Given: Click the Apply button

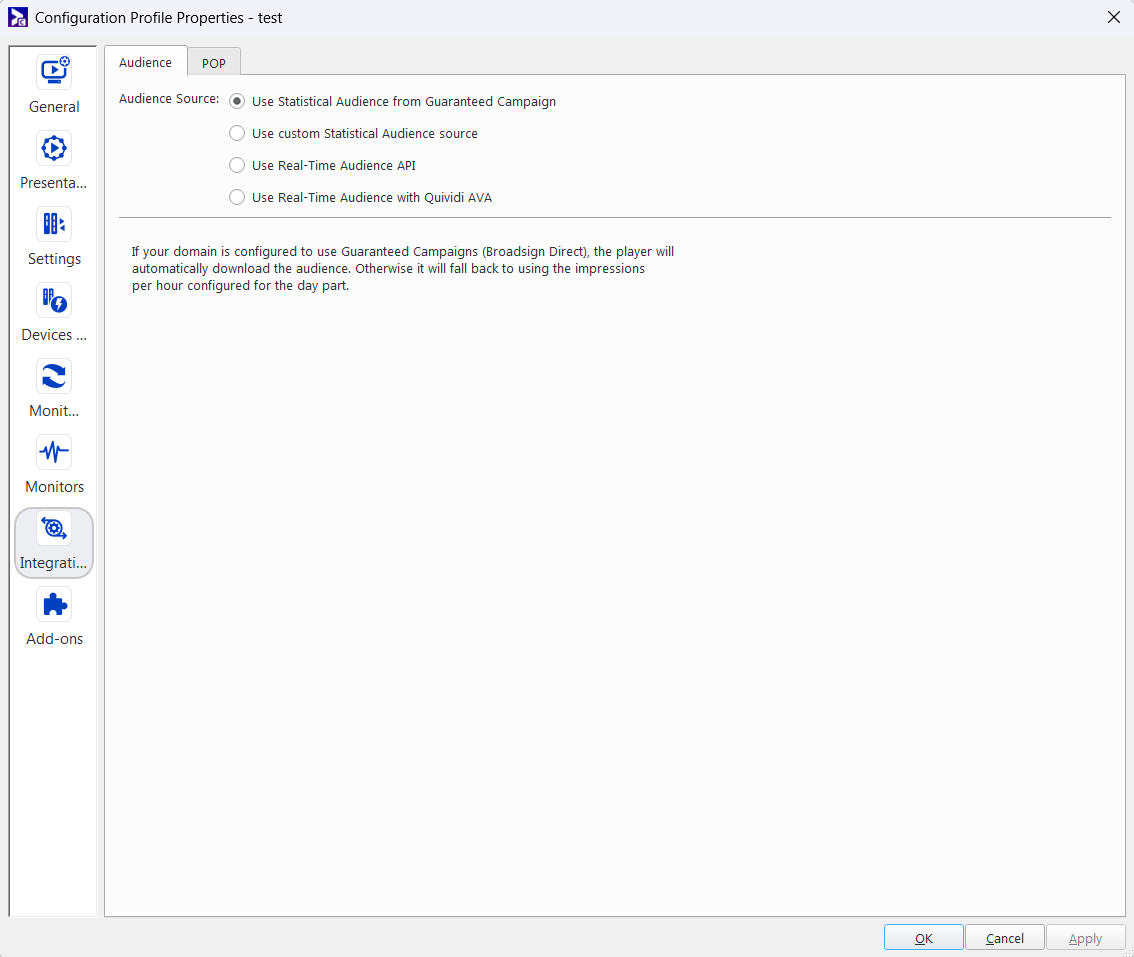Looking at the screenshot, I should (1085, 938).
